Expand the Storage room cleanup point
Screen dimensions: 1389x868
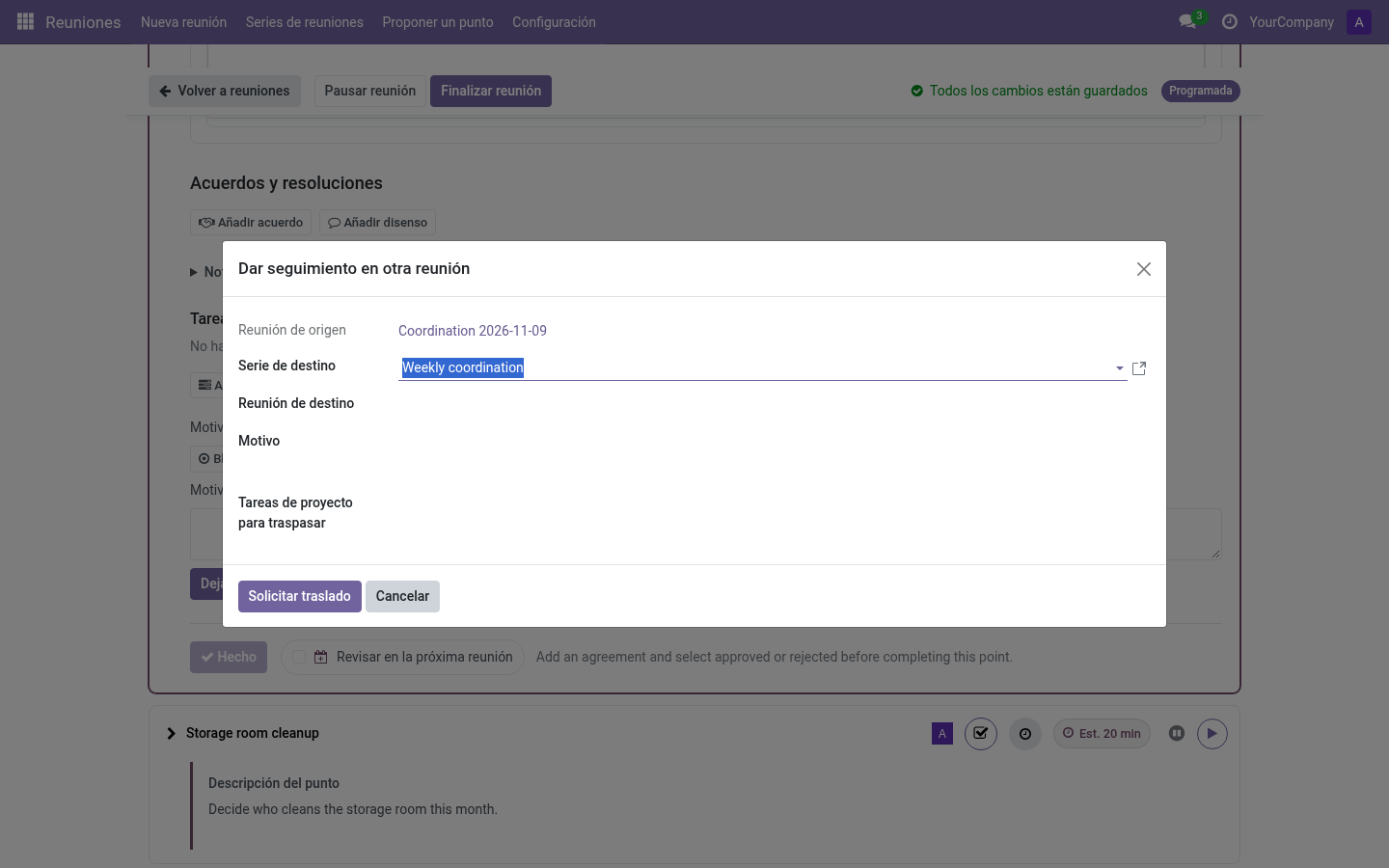coord(171,733)
